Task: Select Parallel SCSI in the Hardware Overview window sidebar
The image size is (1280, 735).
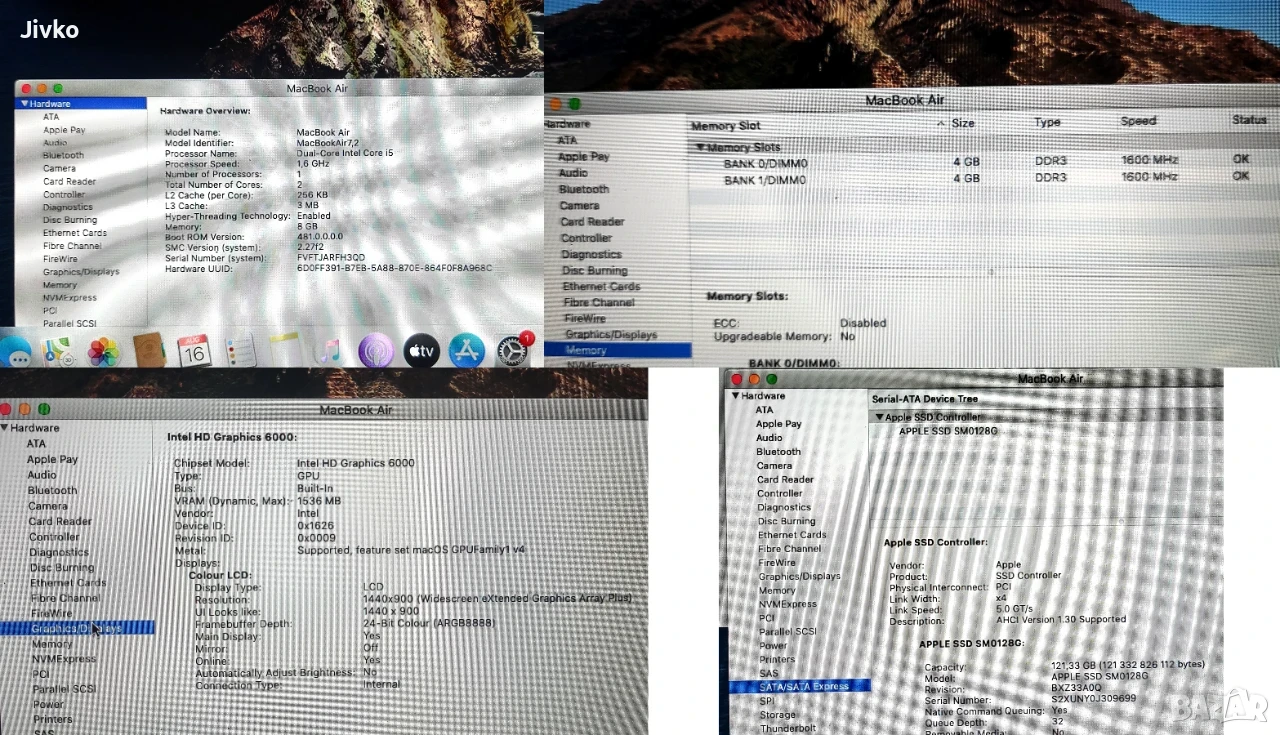Action: [x=70, y=324]
